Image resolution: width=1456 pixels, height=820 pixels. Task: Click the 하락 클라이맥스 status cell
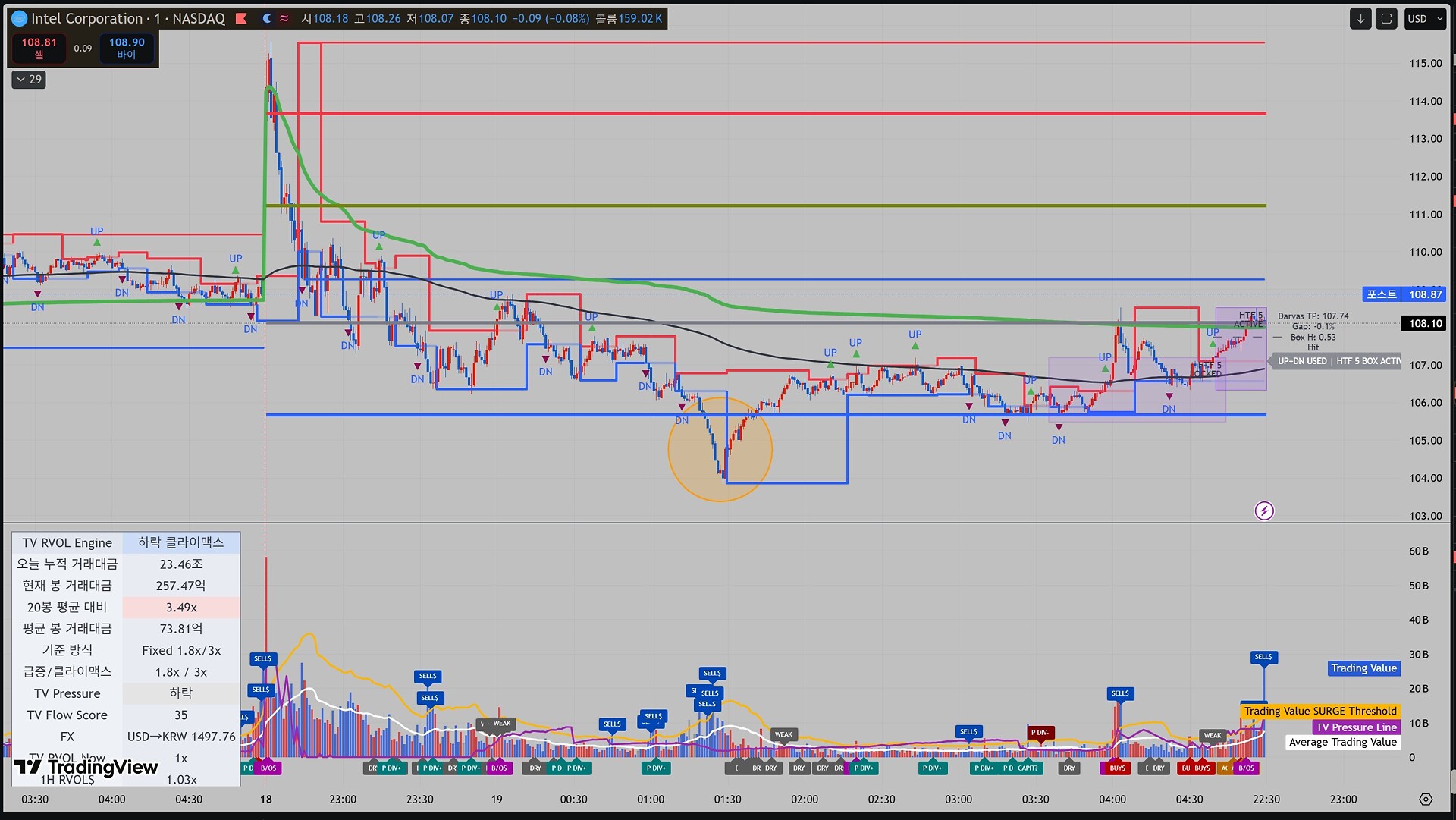(x=181, y=542)
